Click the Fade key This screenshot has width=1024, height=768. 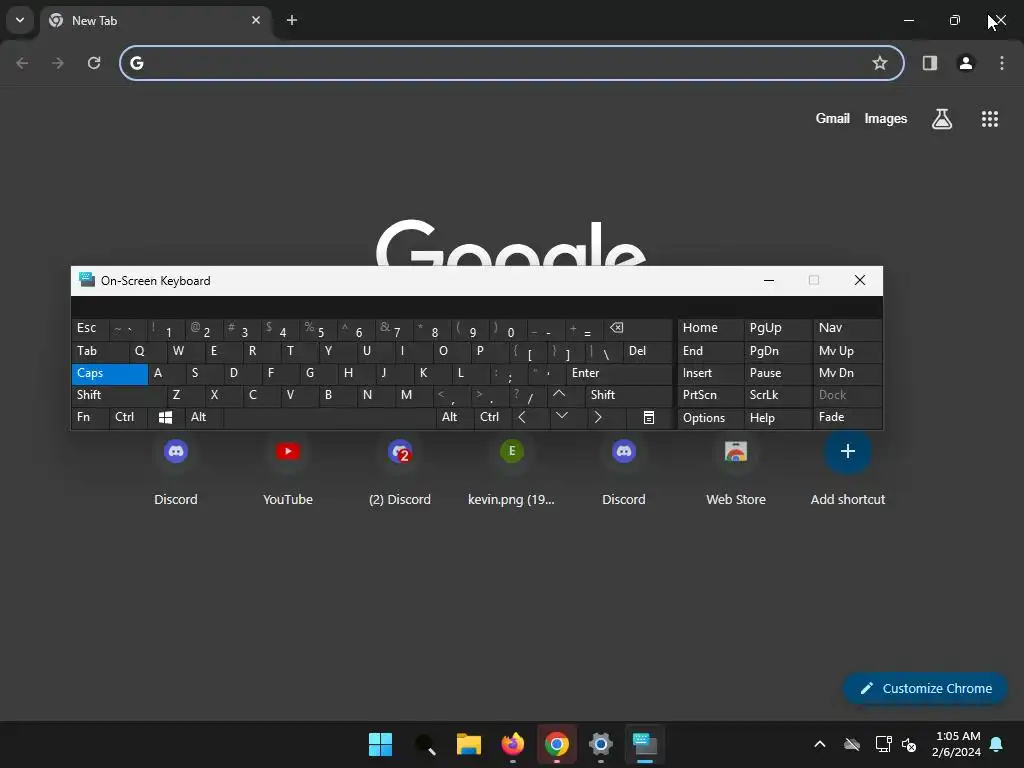847,417
